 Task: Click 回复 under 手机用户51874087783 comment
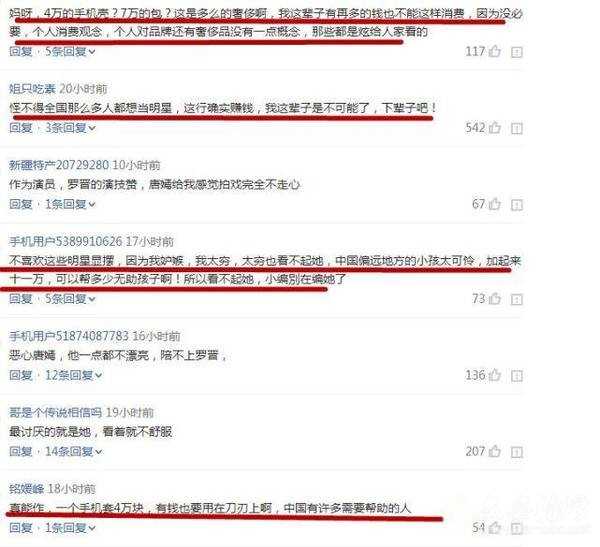pos(21,375)
